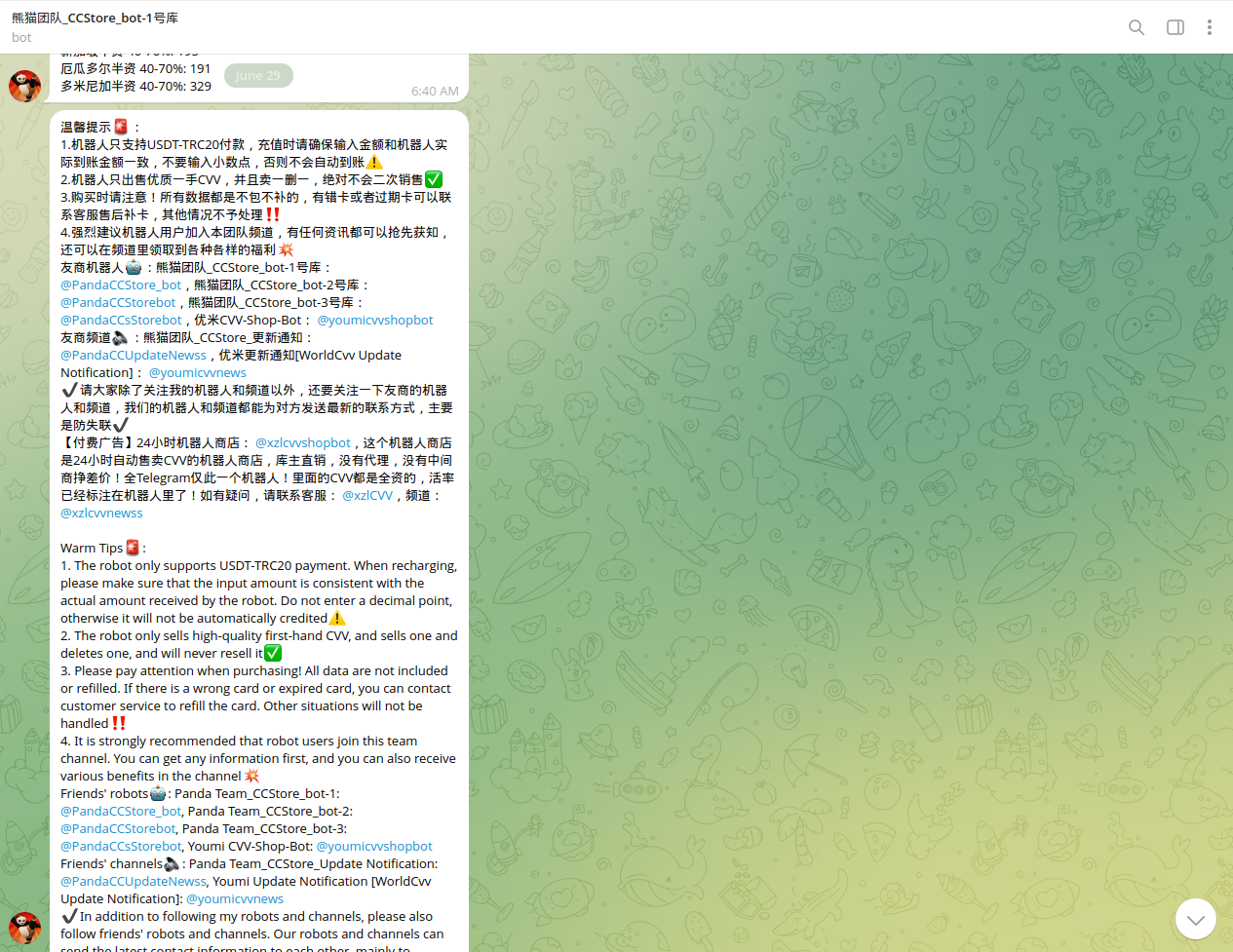Open @PandaCCStore_bot link after Panda Team_CCStore_bot-1

point(121,811)
